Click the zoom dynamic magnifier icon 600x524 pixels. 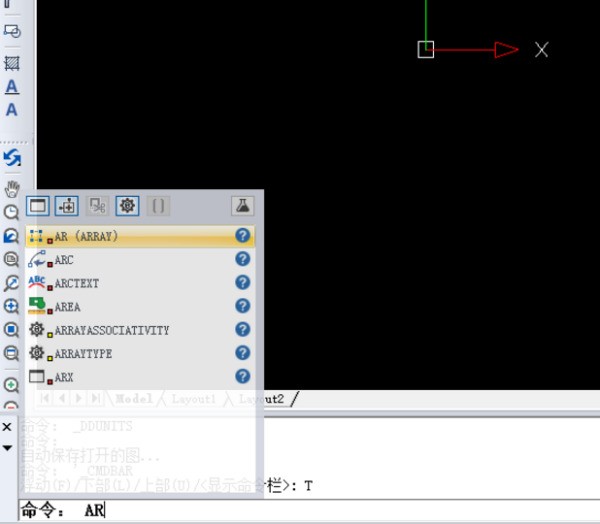click(x=11, y=283)
